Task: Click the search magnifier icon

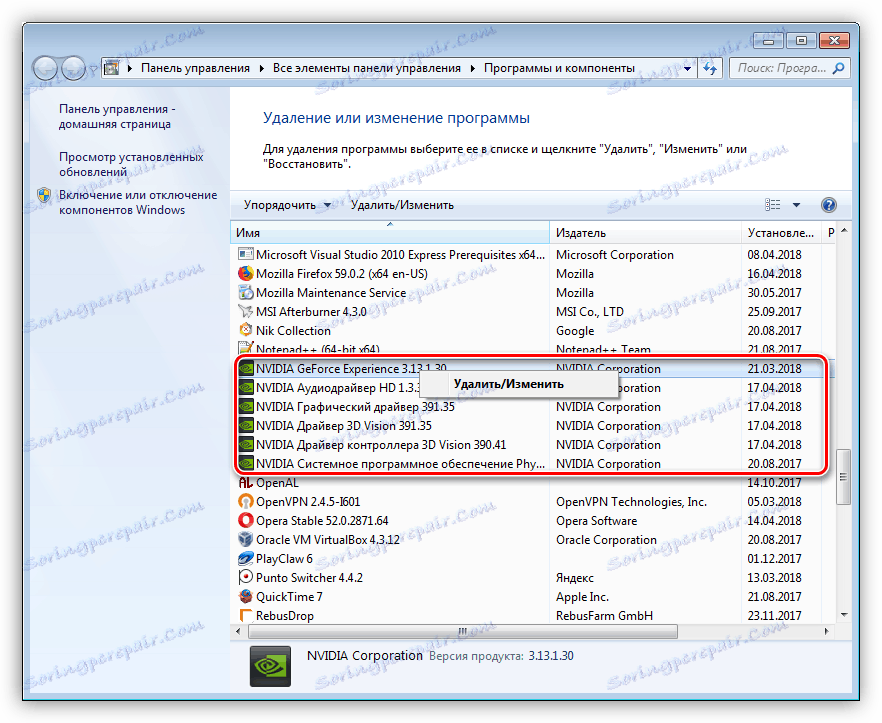Action: [838, 68]
